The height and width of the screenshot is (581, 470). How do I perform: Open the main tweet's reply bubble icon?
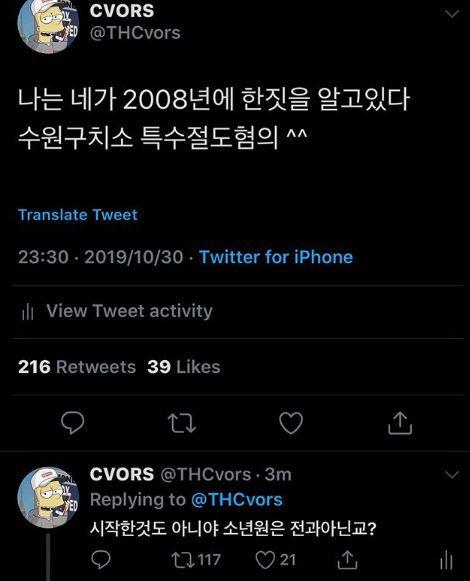coord(73,423)
